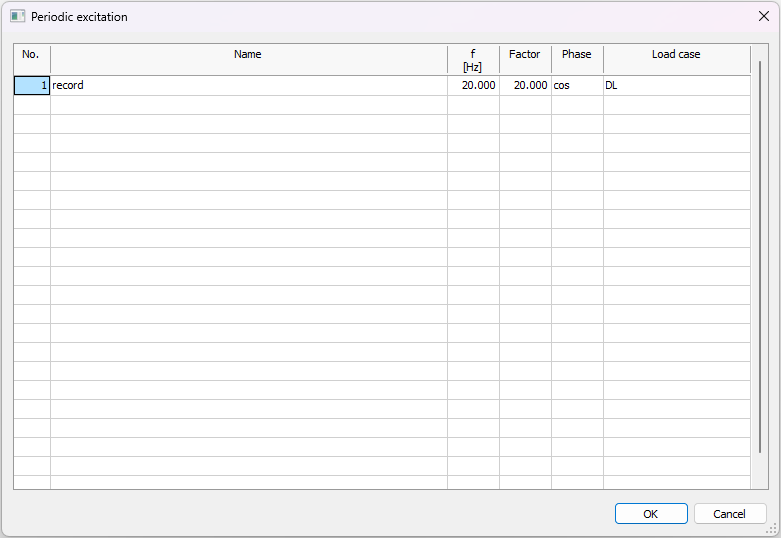Click the empty Name cell in second row
This screenshot has height=538, width=781.
coord(248,105)
